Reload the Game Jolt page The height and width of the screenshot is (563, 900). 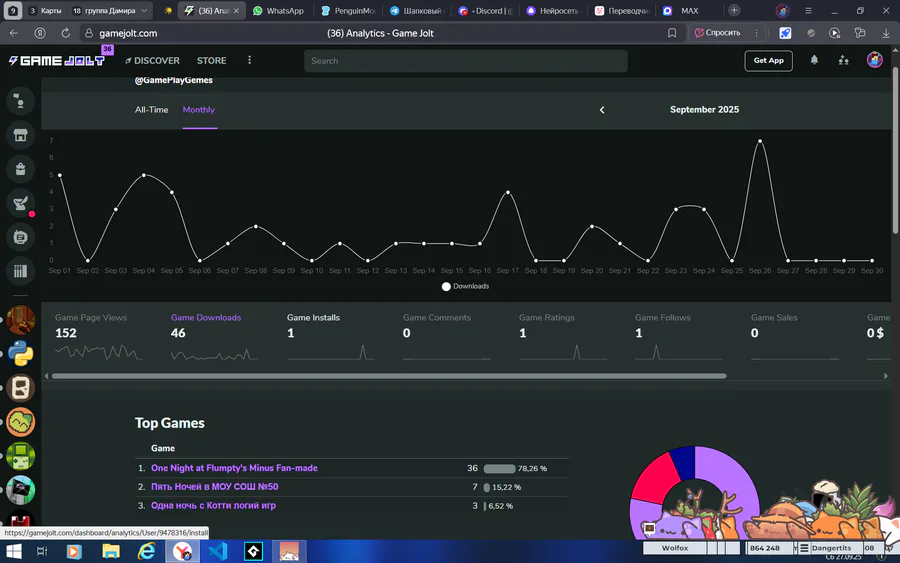pyautogui.click(x=65, y=33)
